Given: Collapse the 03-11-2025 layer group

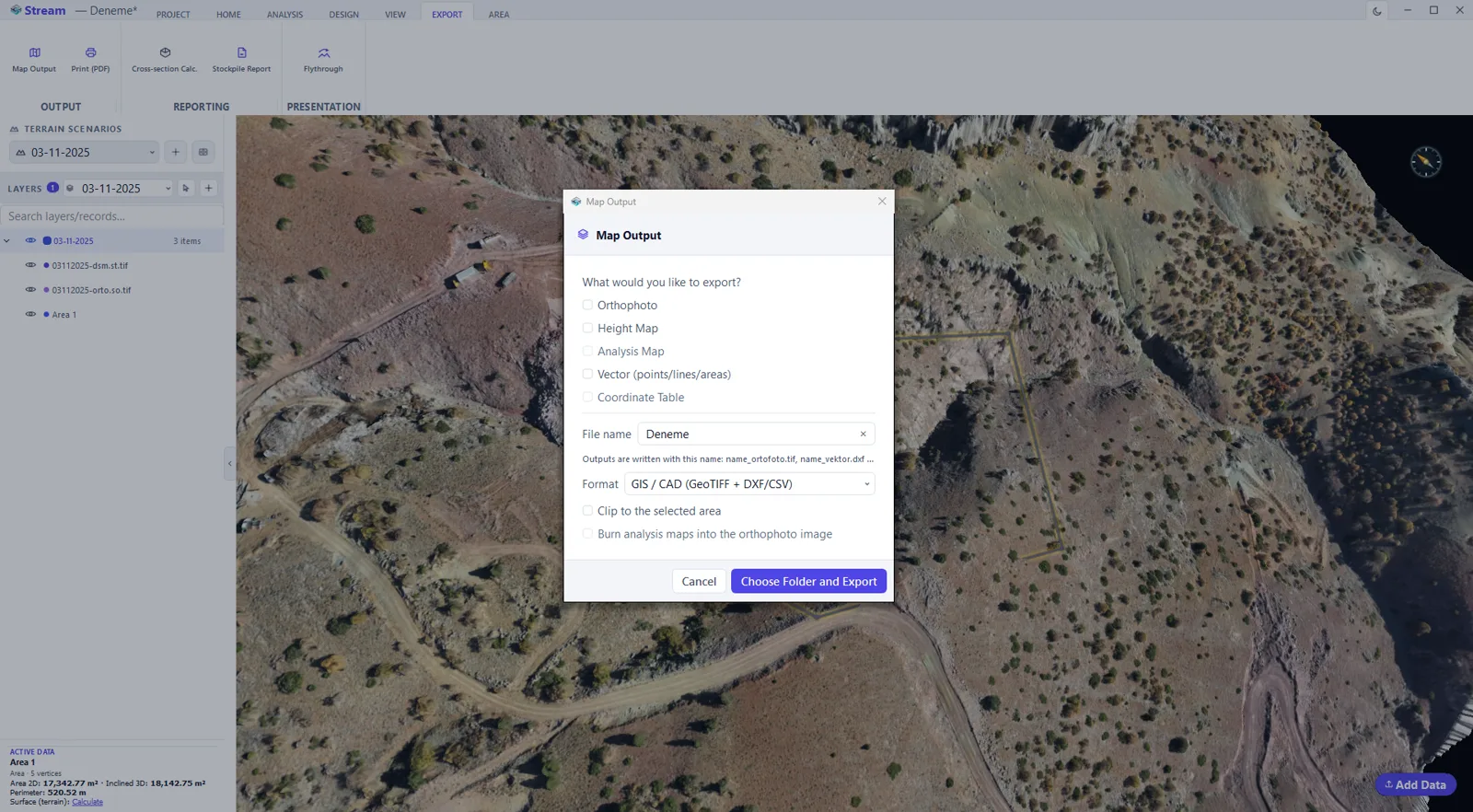Looking at the screenshot, I should (x=7, y=241).
